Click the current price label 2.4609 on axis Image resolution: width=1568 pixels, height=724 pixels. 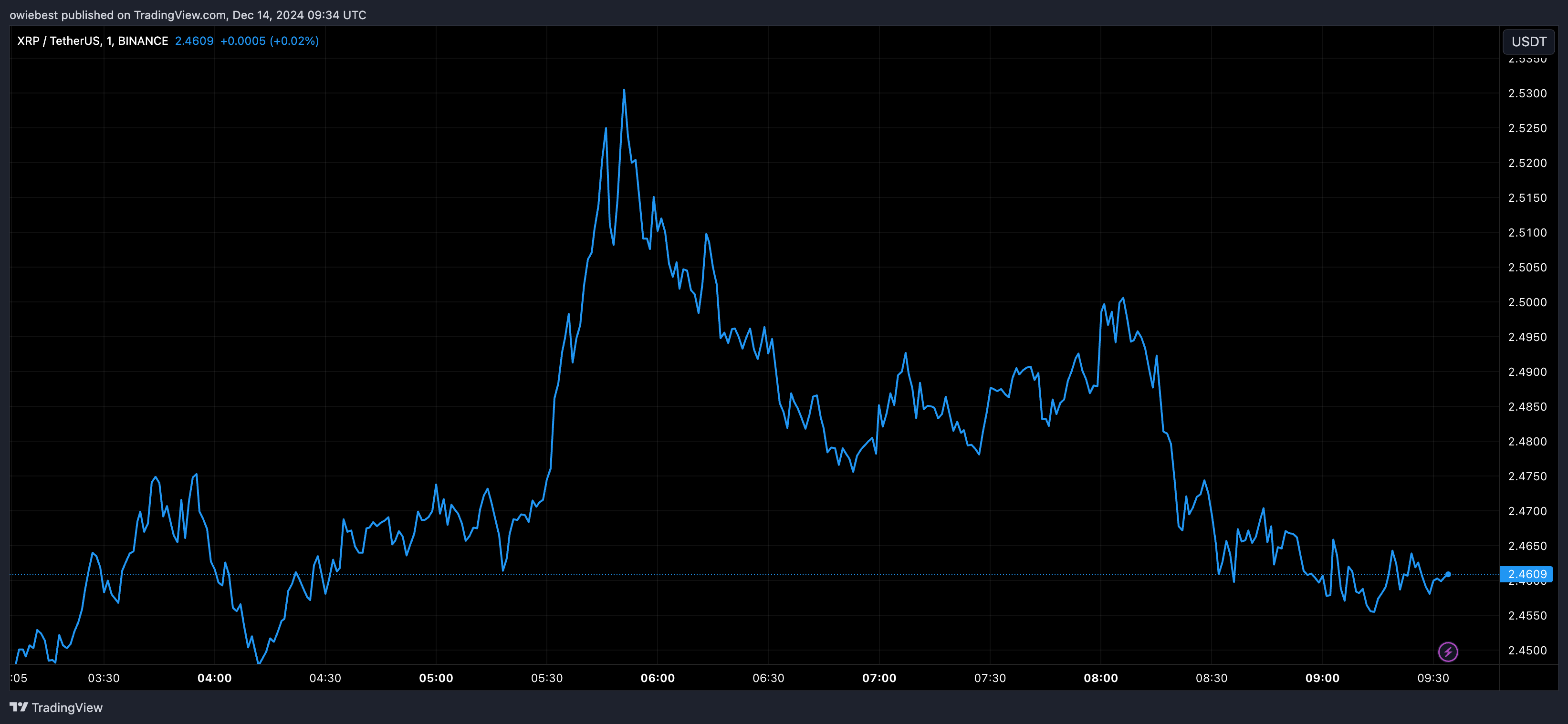(1526, 574)
